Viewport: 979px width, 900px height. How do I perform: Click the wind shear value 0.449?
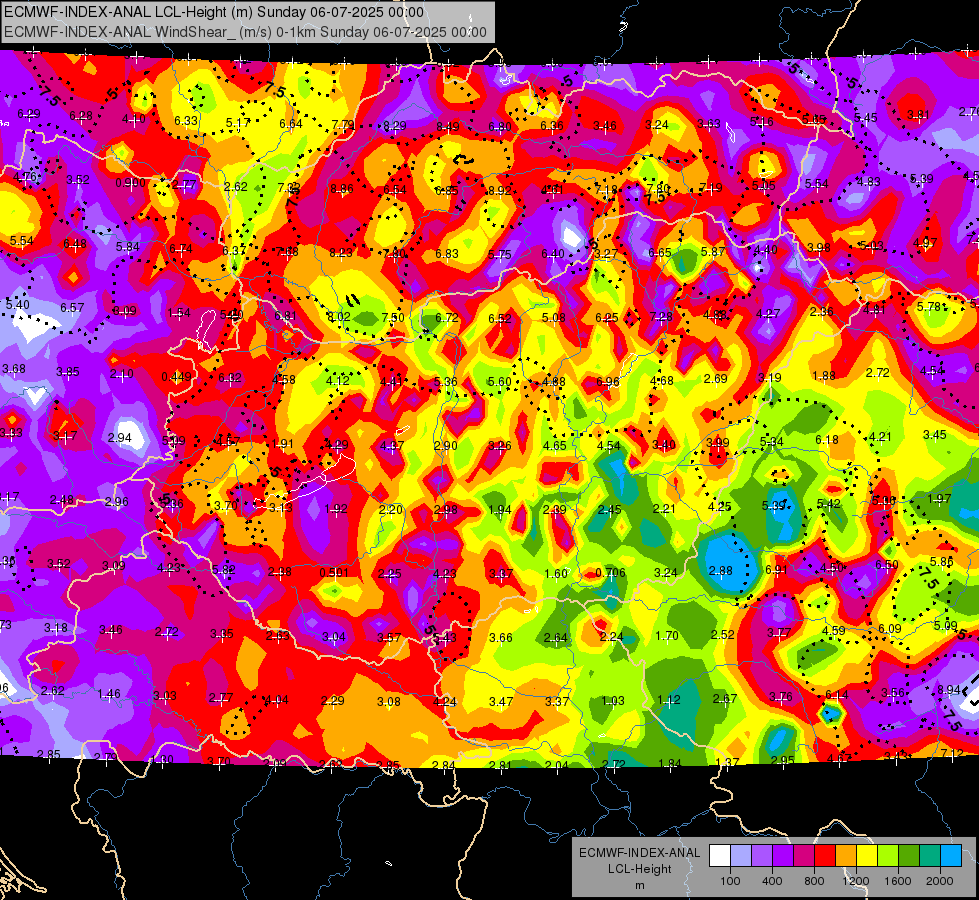click(177, 377)
